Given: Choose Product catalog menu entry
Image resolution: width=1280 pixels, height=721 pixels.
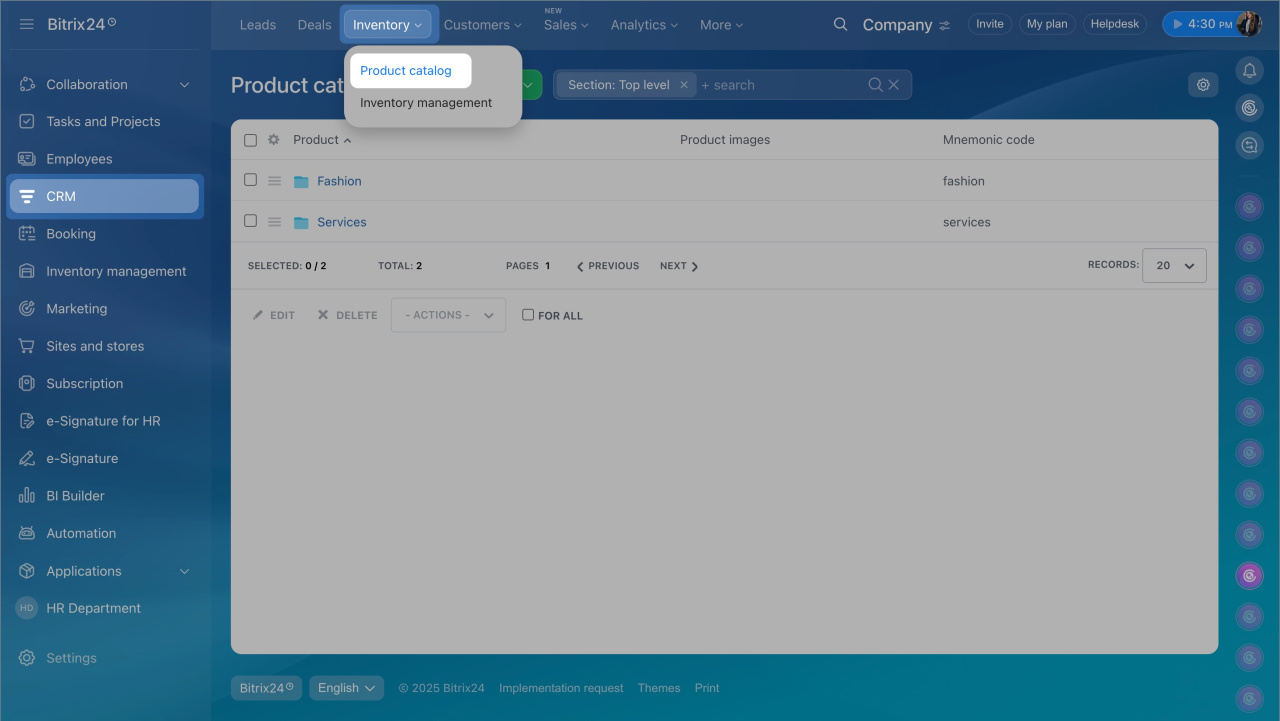Looking at the screenshot, I should pyautogui.click(x=406, y=71).
